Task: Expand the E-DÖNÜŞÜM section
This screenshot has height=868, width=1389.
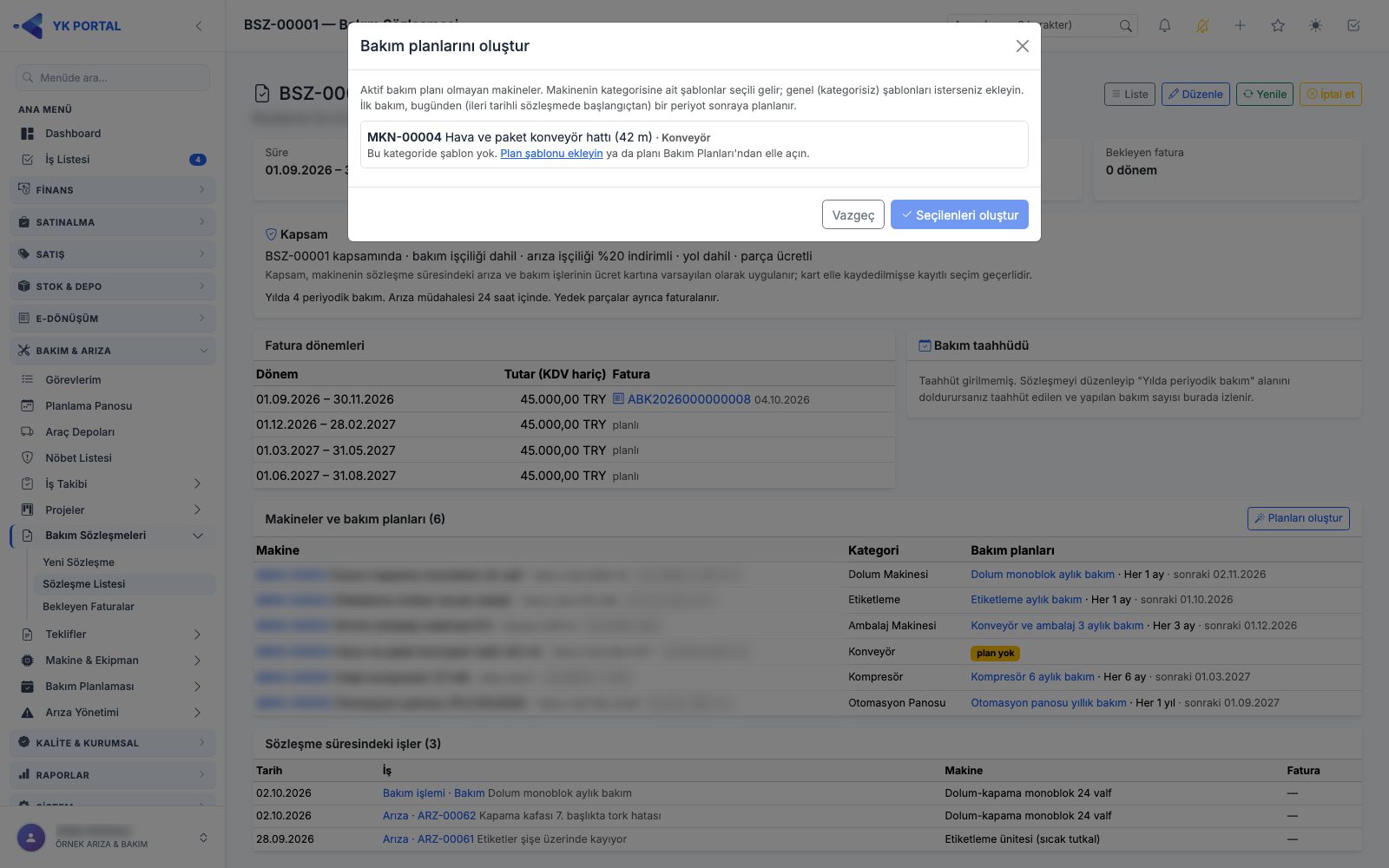Action: [113, 319]
